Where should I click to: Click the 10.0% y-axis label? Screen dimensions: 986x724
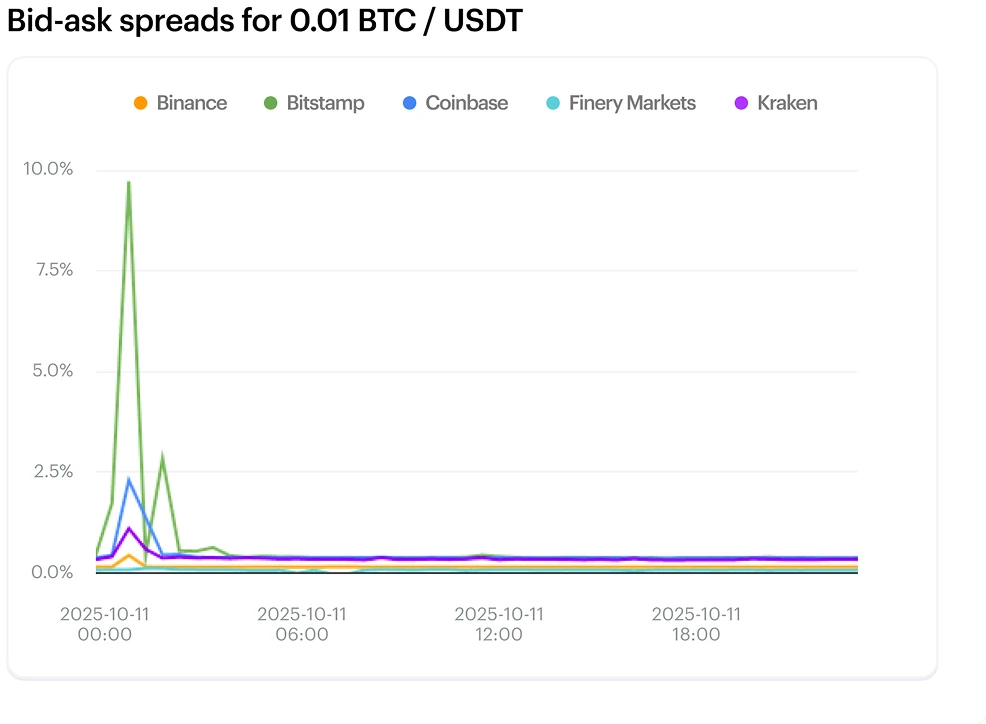click(48, 169)
